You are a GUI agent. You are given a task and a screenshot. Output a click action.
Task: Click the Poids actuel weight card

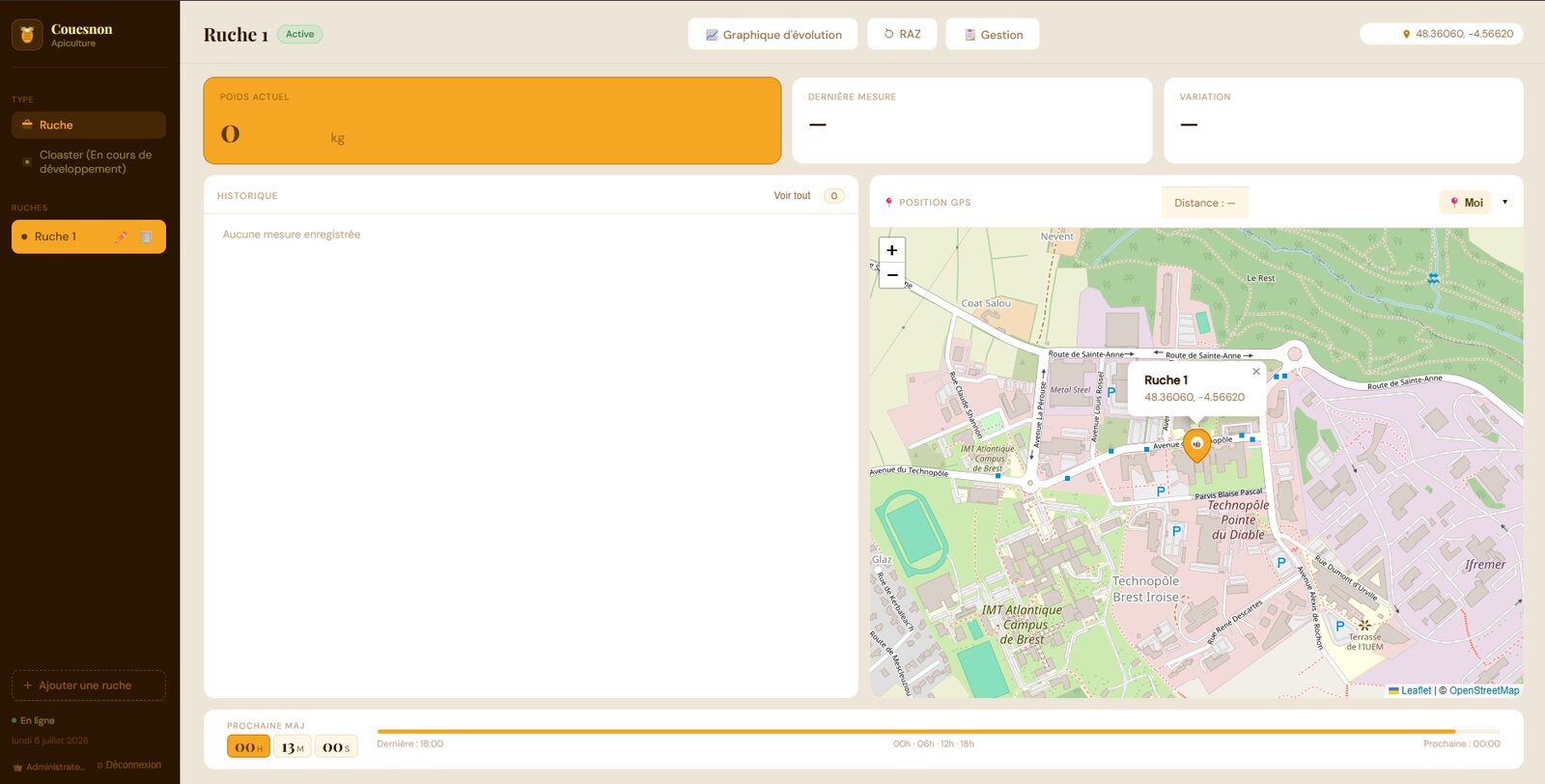pos(492,121)
